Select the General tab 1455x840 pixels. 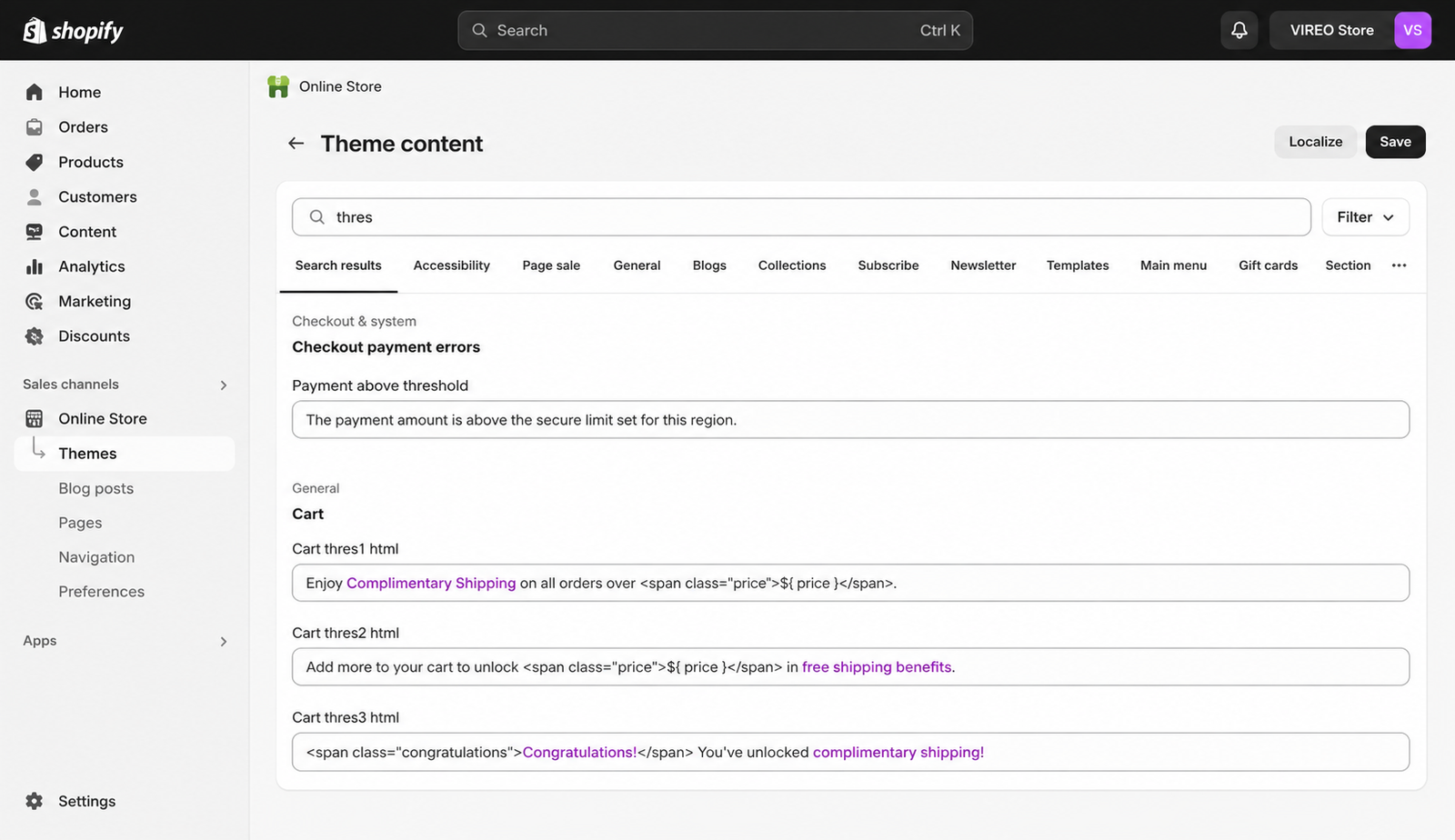click(x=637, y=265)
